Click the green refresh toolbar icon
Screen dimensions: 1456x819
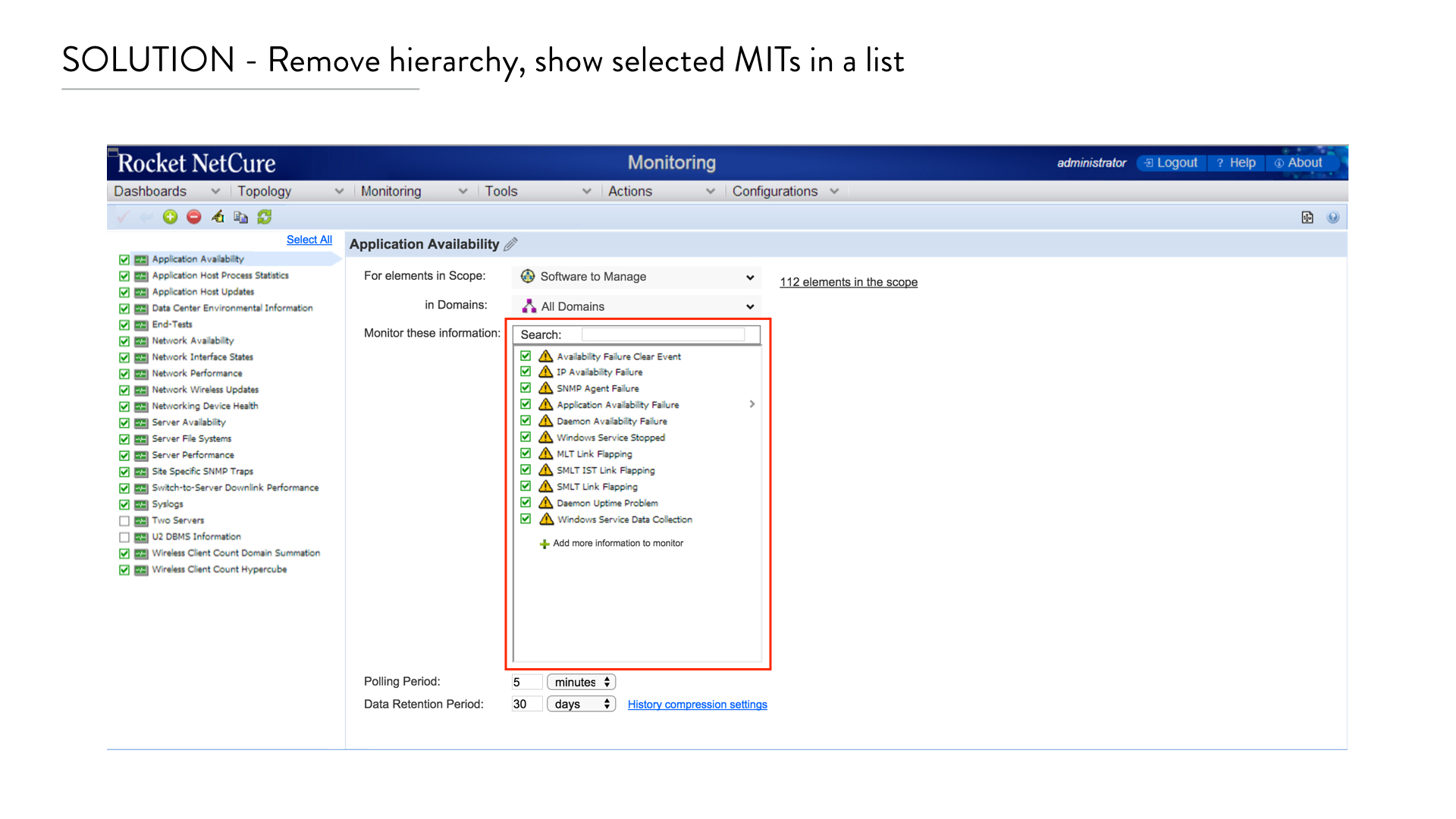265,218
